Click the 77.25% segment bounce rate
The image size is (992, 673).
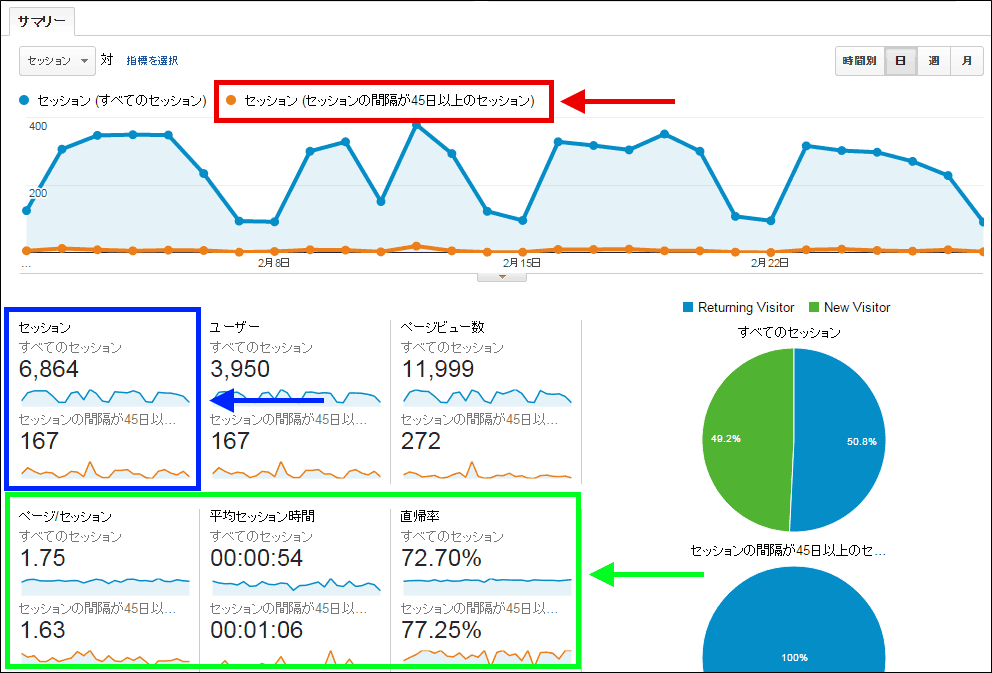[442, 630]
